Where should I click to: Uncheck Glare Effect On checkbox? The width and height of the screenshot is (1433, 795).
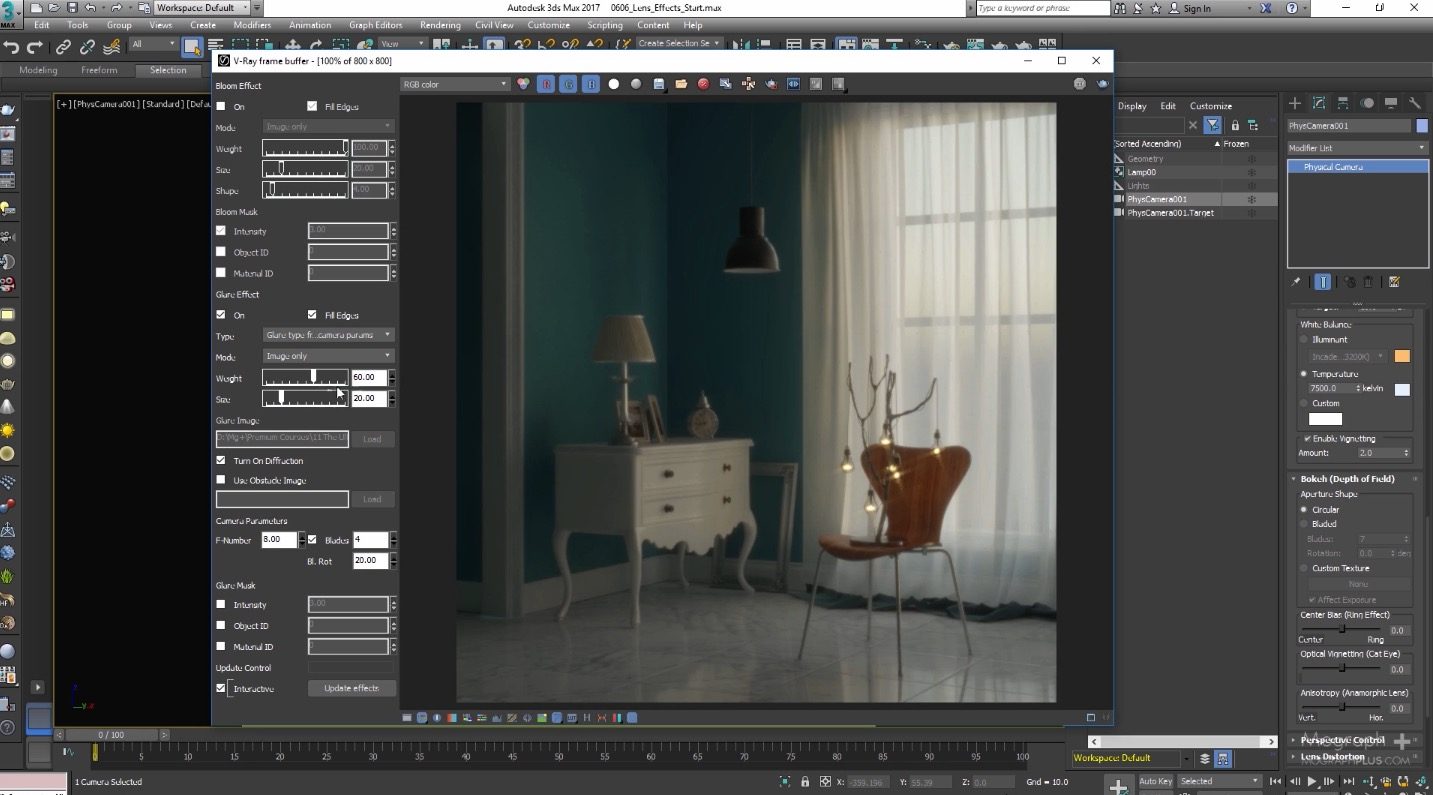tap(221, 315)
